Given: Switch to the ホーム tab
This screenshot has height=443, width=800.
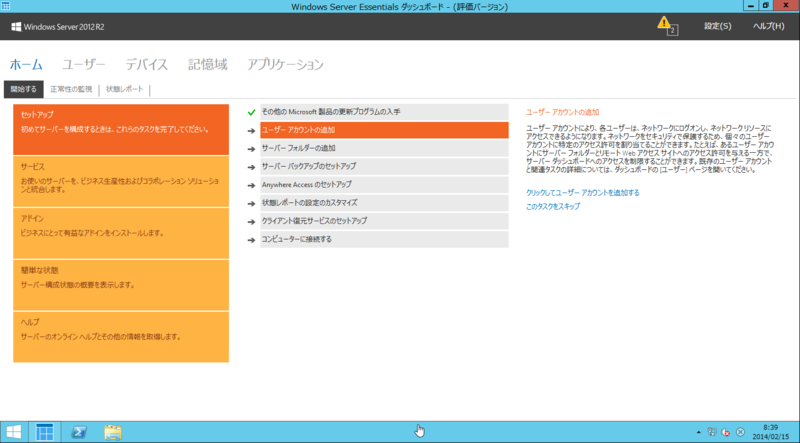Looking at the screenshot, I should coord(26,65).
